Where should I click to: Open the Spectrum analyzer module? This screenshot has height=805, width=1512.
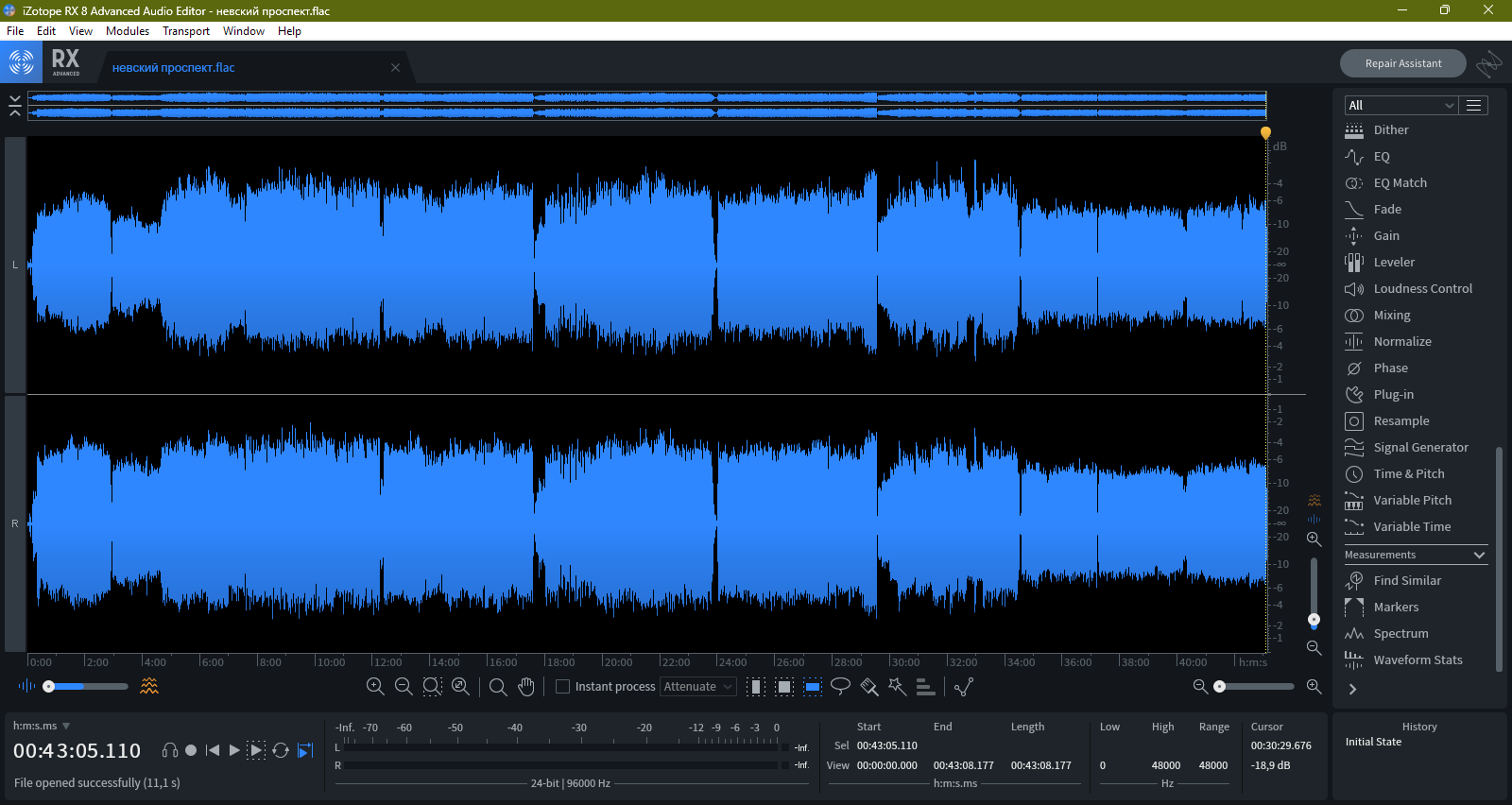(x=1400, y=634)
